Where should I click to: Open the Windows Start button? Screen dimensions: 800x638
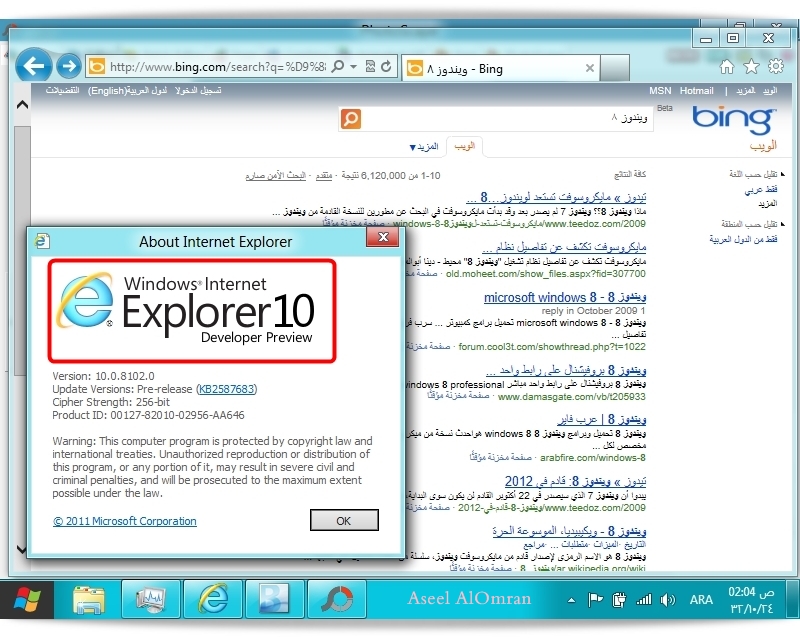pyautogui.click(x=27, y=599)
